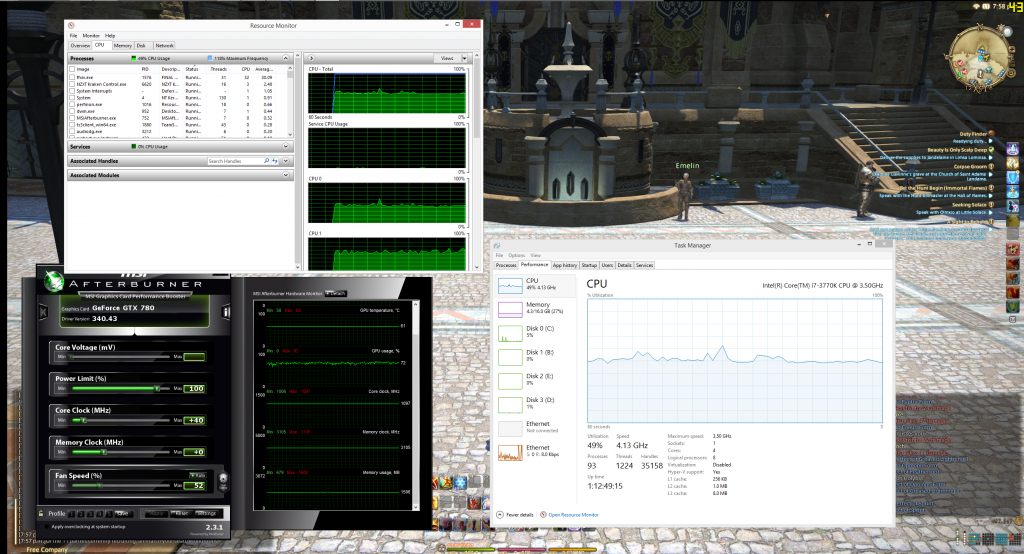The width and height of the screenshot is (1024, 554).
Task: Open Afterburner info (i) side button
Action: 226,312
